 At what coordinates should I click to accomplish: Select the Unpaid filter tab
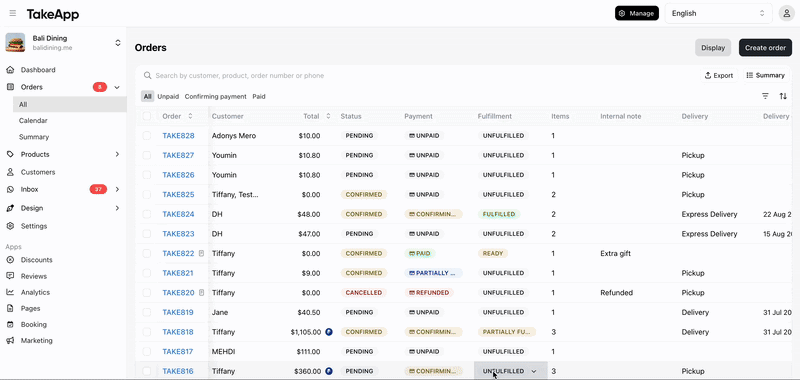168,96
